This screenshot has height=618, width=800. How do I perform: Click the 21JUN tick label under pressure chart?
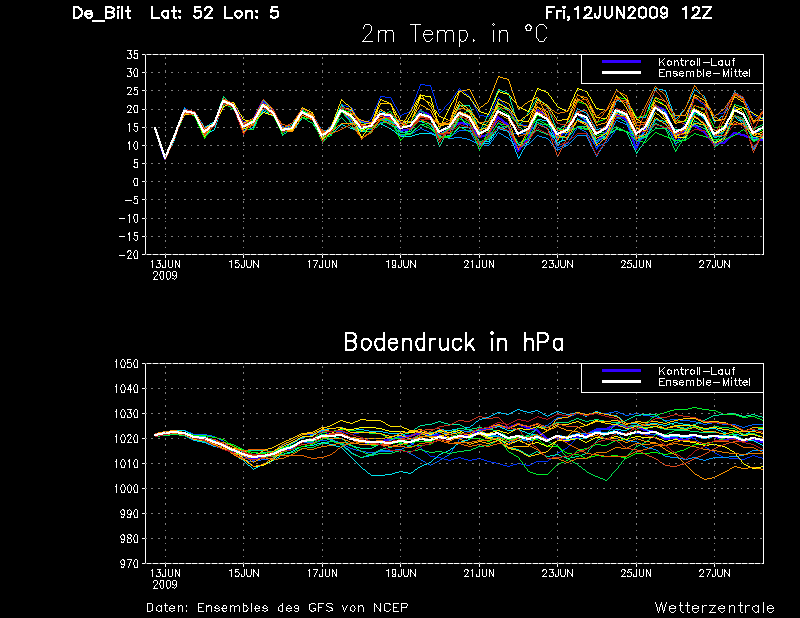pyautogui.click(x=479, y=574)
